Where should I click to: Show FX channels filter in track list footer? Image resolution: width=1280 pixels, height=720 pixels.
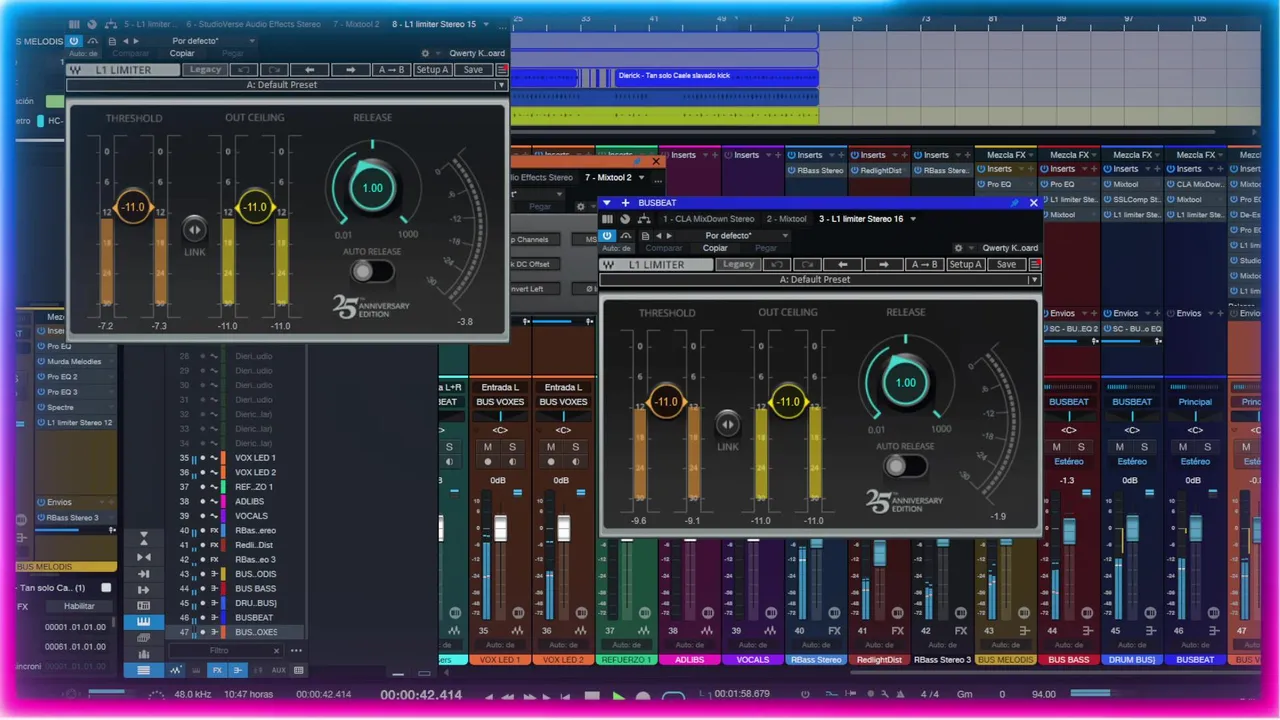(x=219, y=670)
